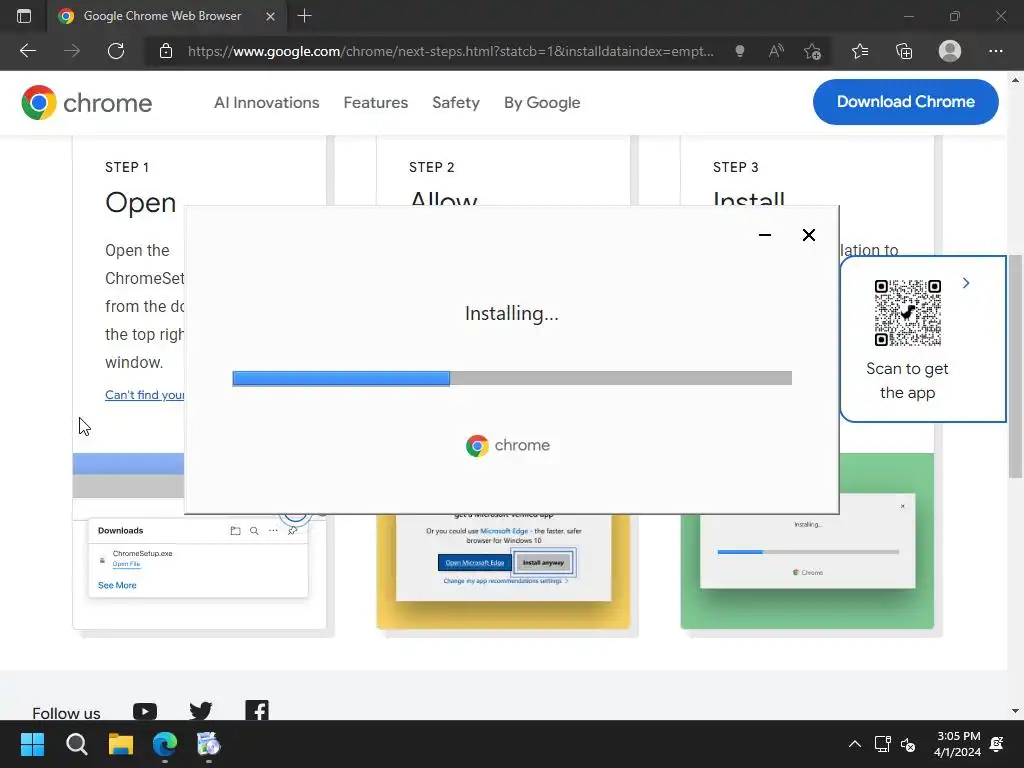Click the Chrome logo in the page header

point(86,103)
